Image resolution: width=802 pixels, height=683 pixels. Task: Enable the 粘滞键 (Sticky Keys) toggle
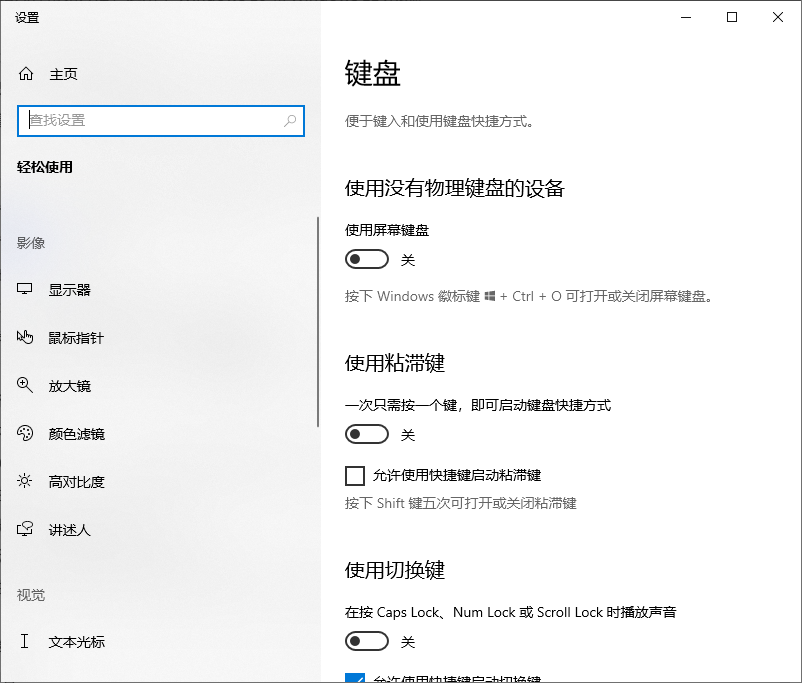point(366,434)
